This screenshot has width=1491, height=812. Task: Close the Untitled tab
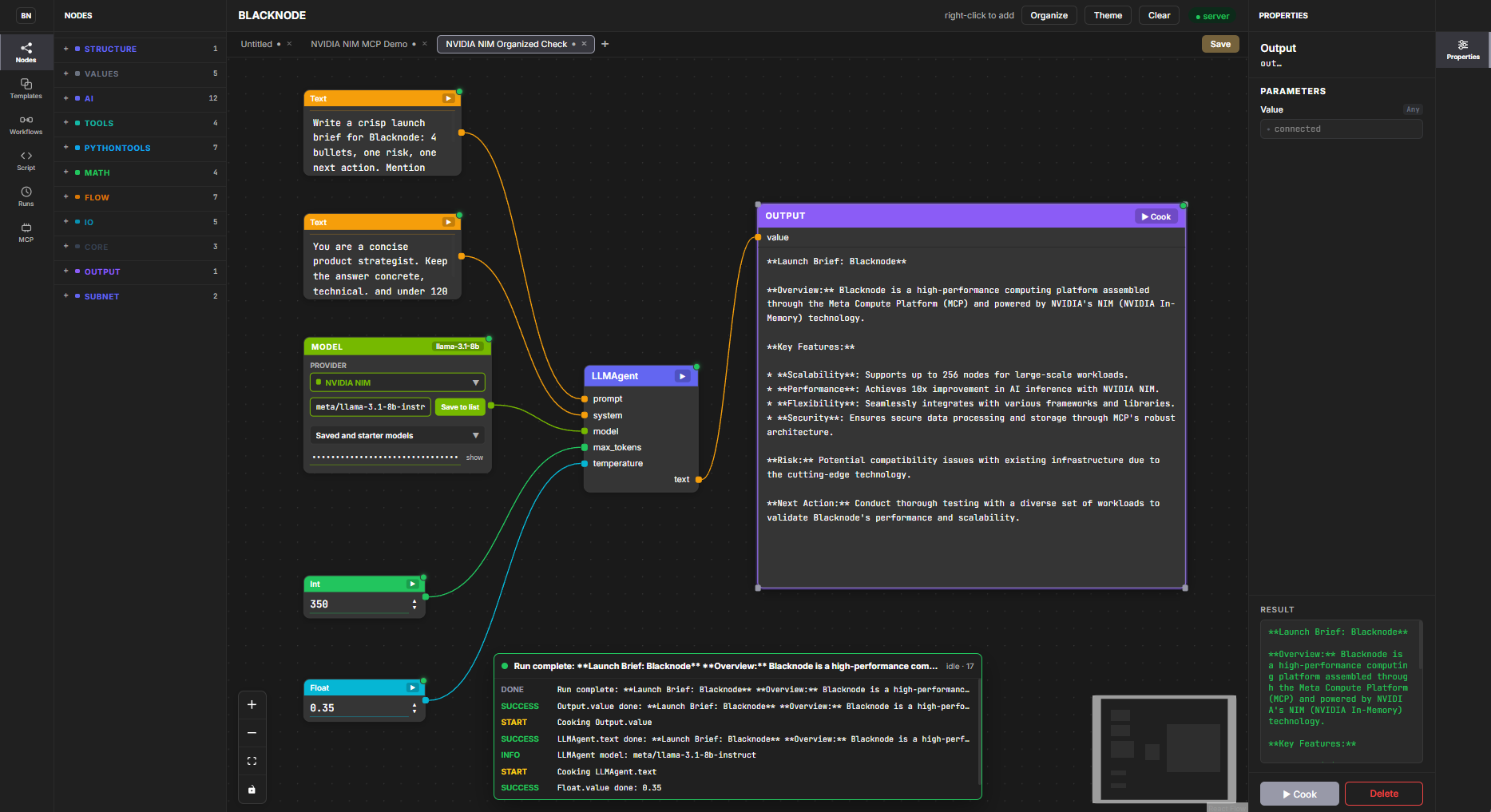289,44
